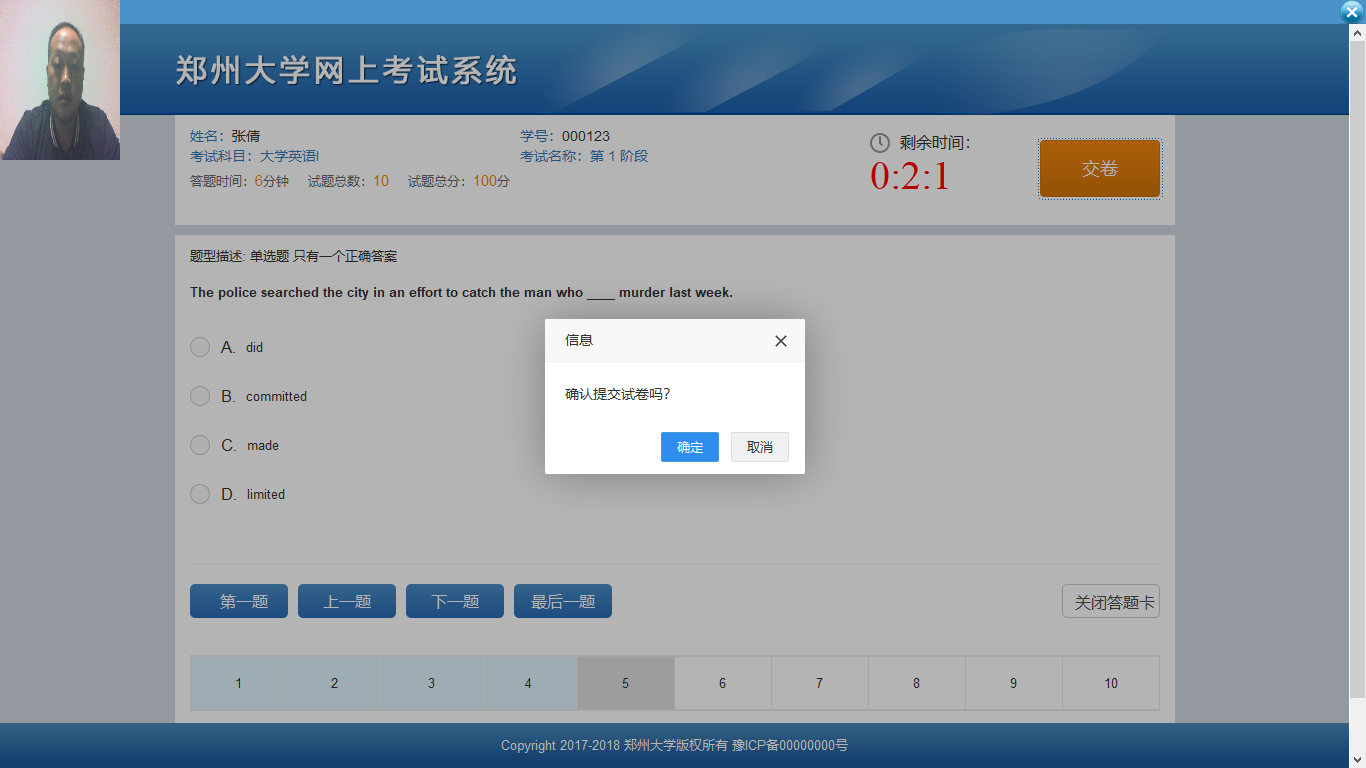Jump to last question via 最后一题
Viewport: 1366px width, 768px height.
pyautogui.click(x=563, y=601)
